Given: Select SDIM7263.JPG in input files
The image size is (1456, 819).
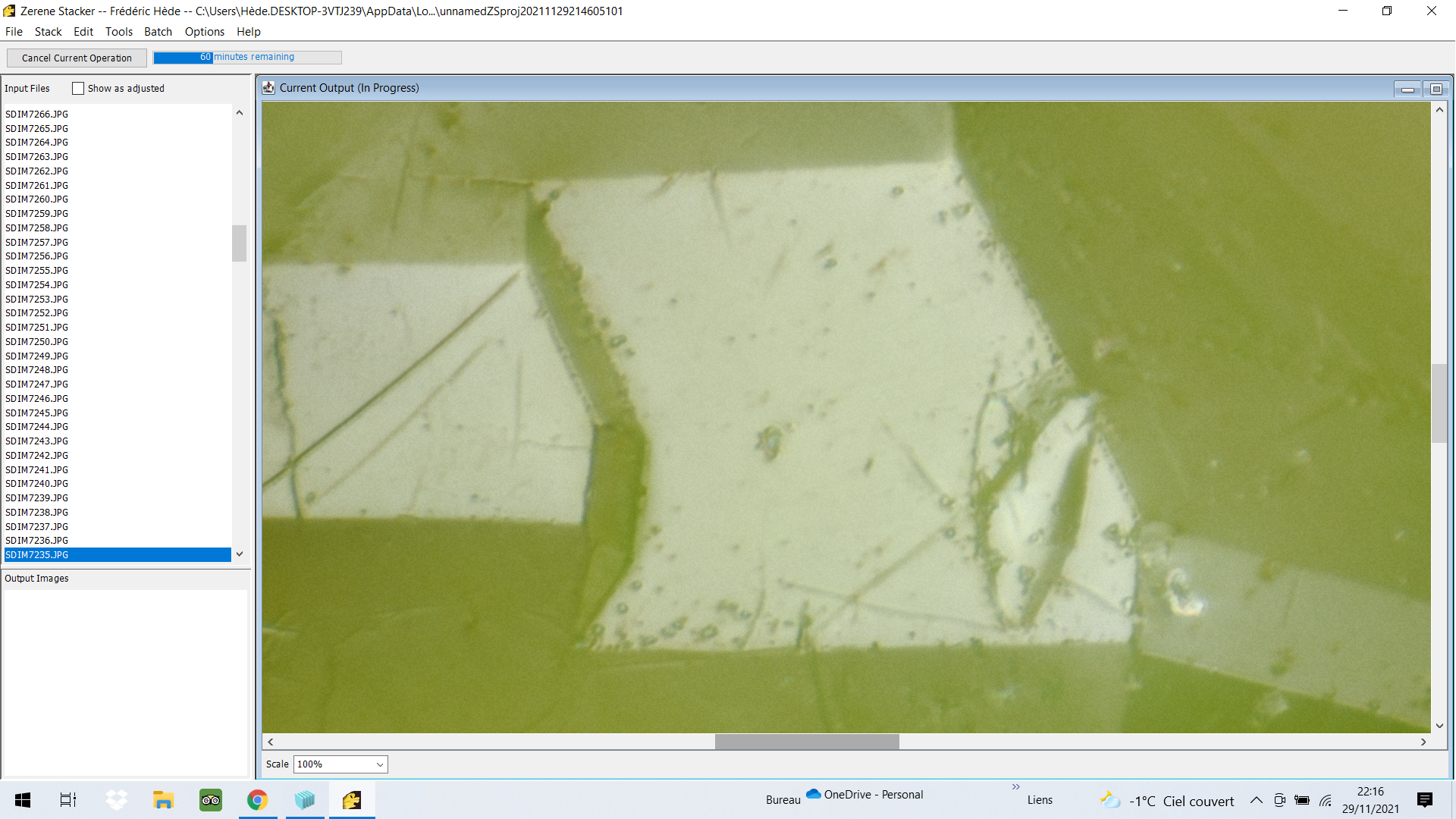Looking at the screenshot, I should pyautogui.click(x=118, y=157).
